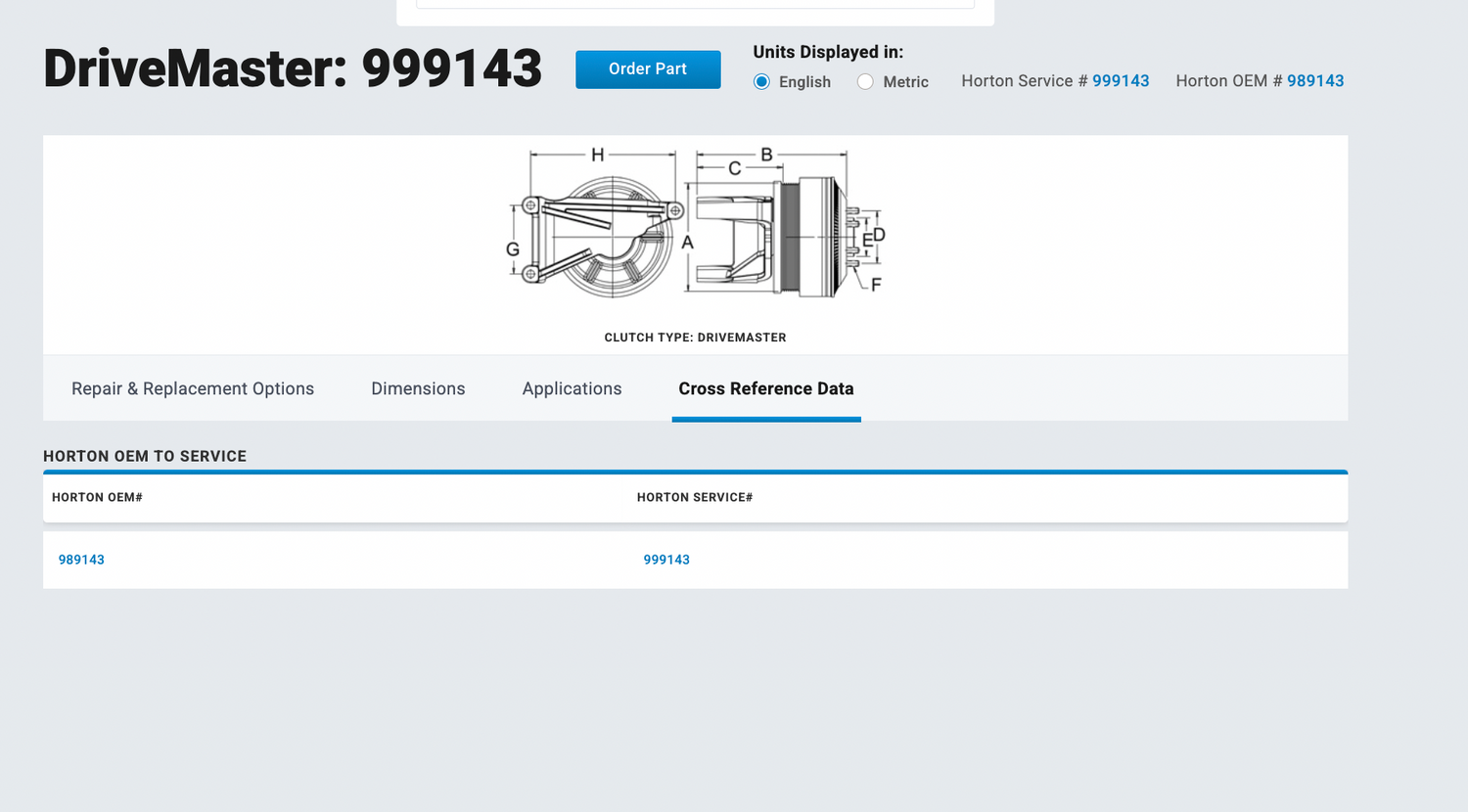
Task: Select the English units radio button
Action: (761, 82)
